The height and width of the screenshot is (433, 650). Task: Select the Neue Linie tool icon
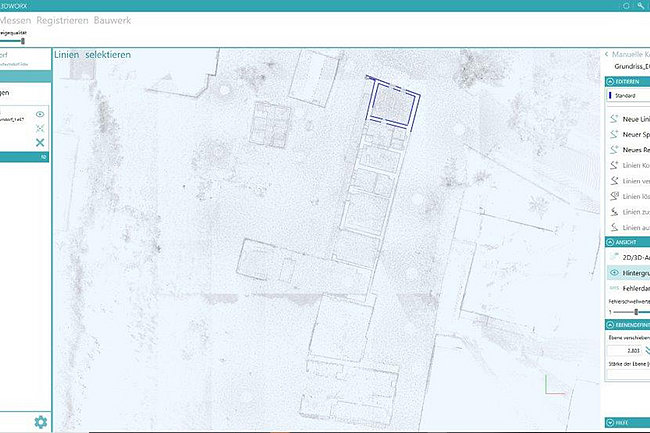[614, 118]
